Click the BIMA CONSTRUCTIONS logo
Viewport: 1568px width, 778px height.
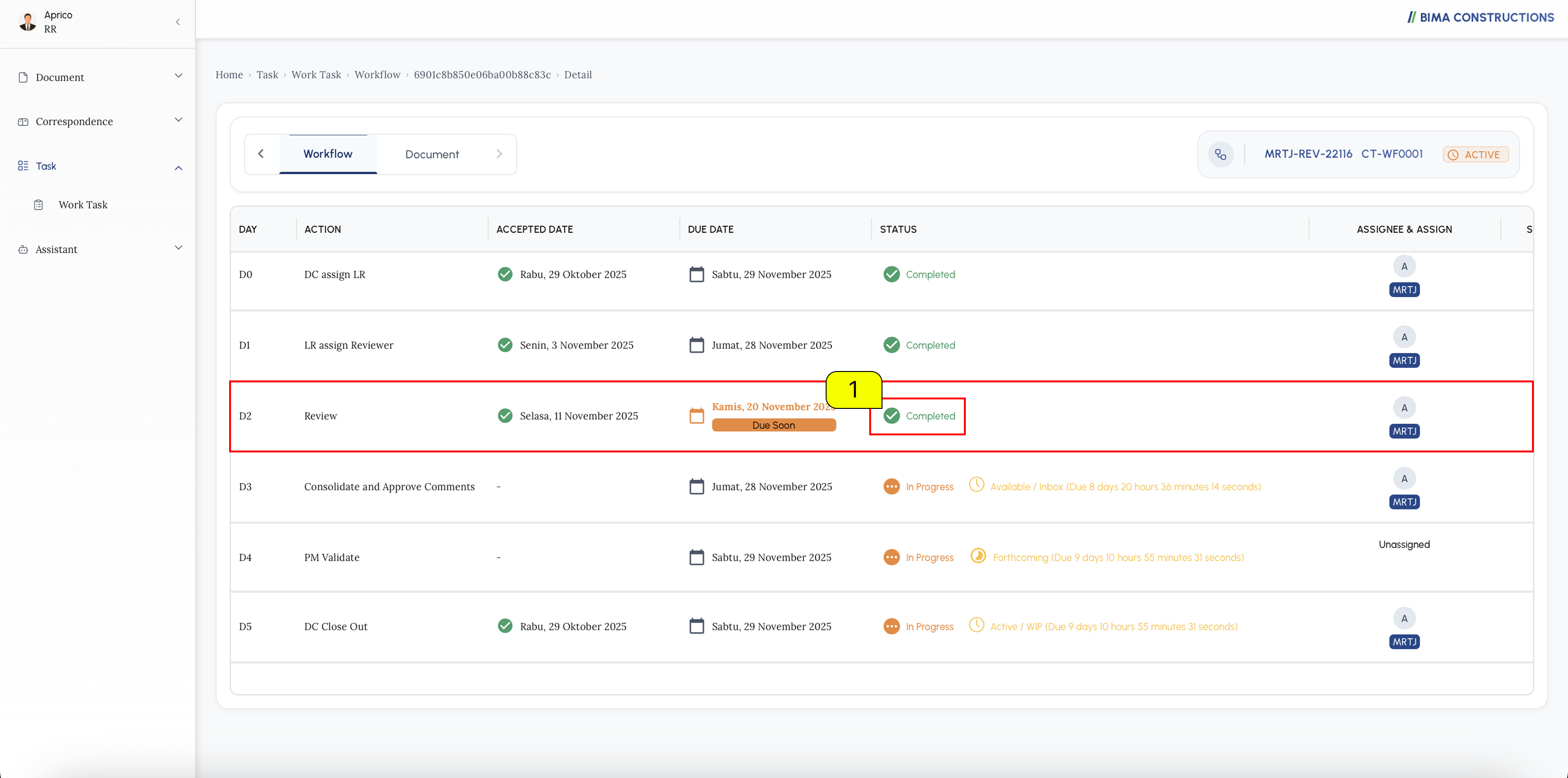click(x=1480, y=18)
